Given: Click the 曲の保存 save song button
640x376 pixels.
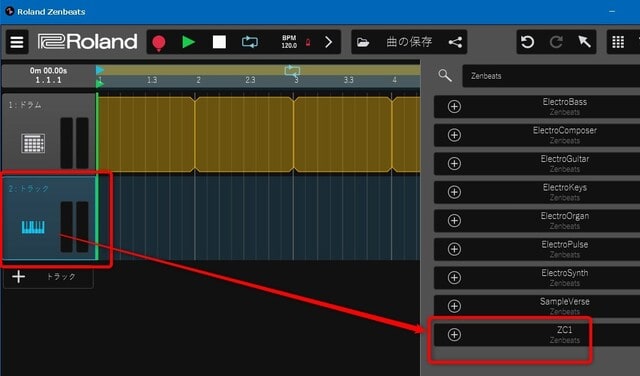Looking at the screenshot, I should 409,42.
